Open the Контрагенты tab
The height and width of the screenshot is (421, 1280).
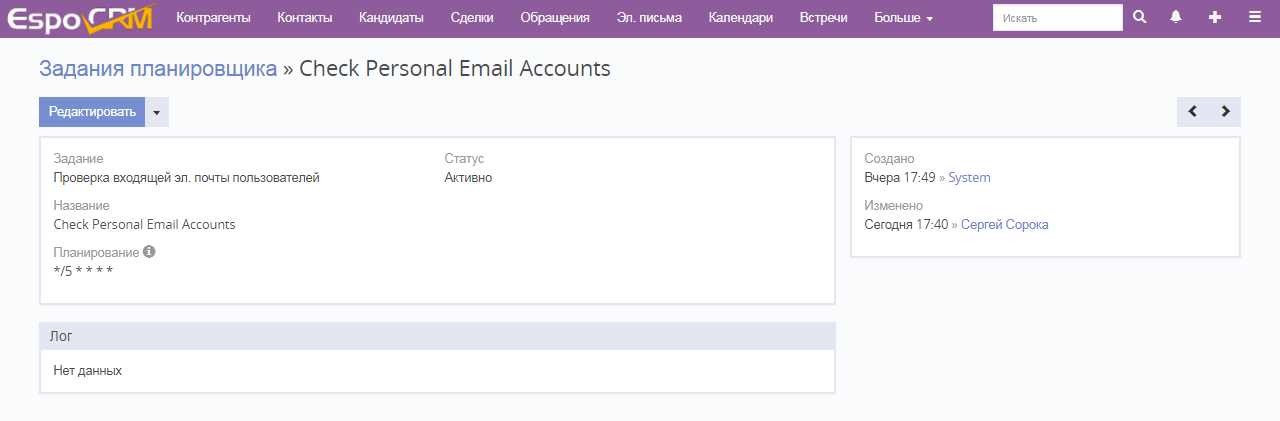[x=213, y=18]
